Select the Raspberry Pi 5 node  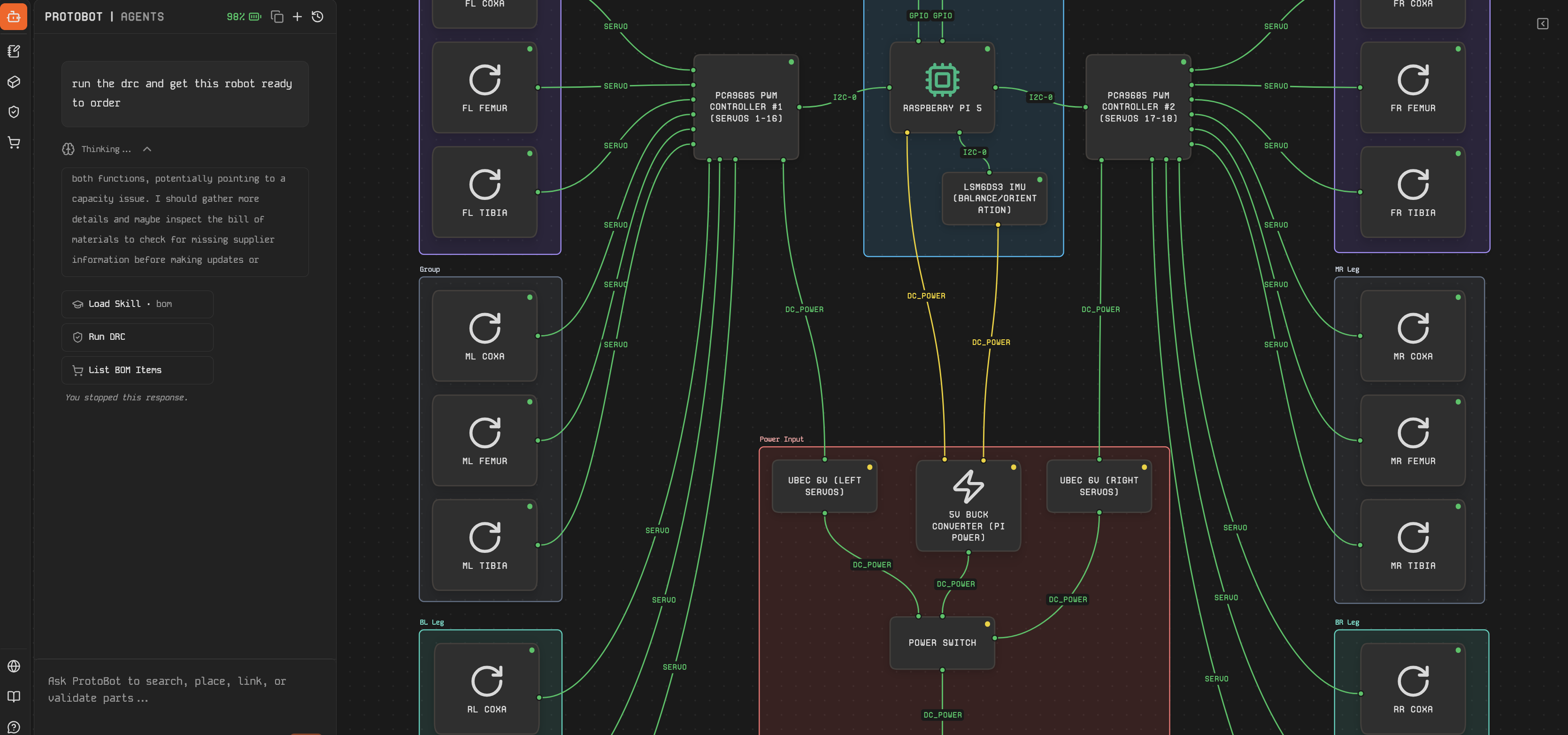[942, 87]
